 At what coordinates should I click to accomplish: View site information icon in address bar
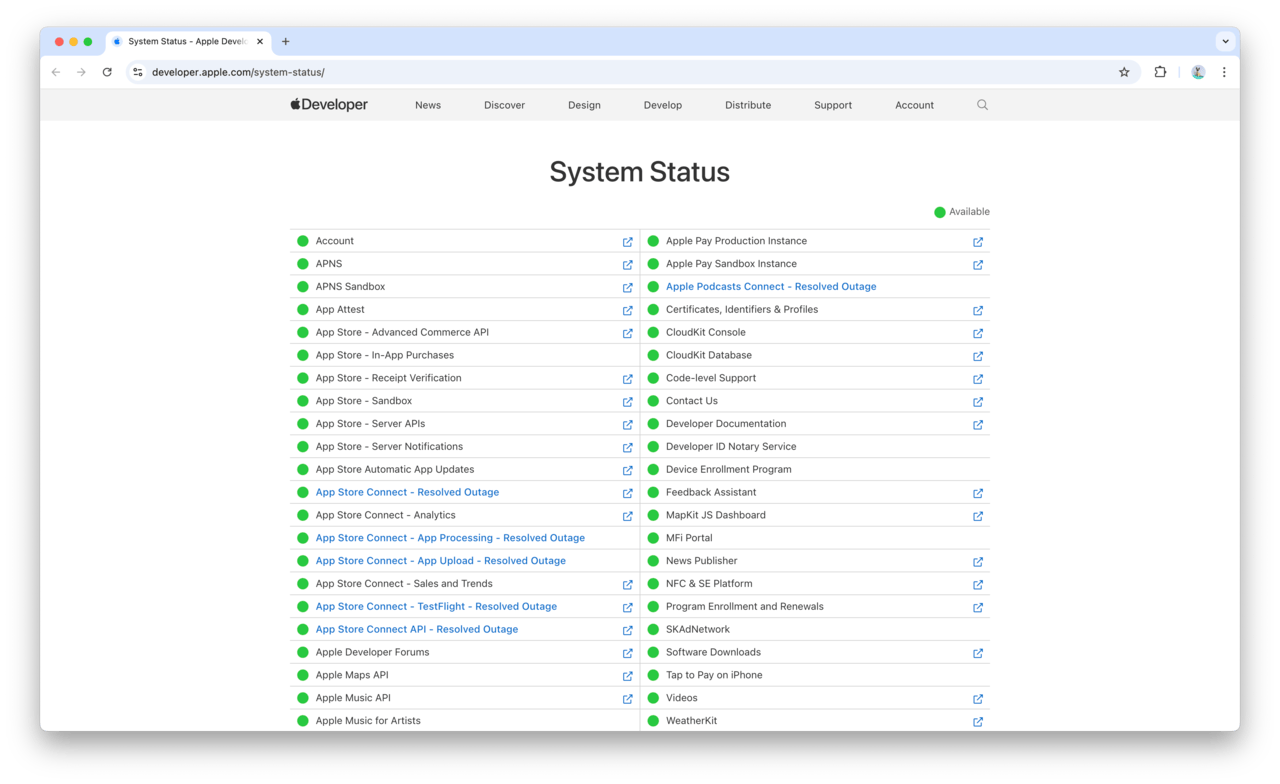point(138,72)
